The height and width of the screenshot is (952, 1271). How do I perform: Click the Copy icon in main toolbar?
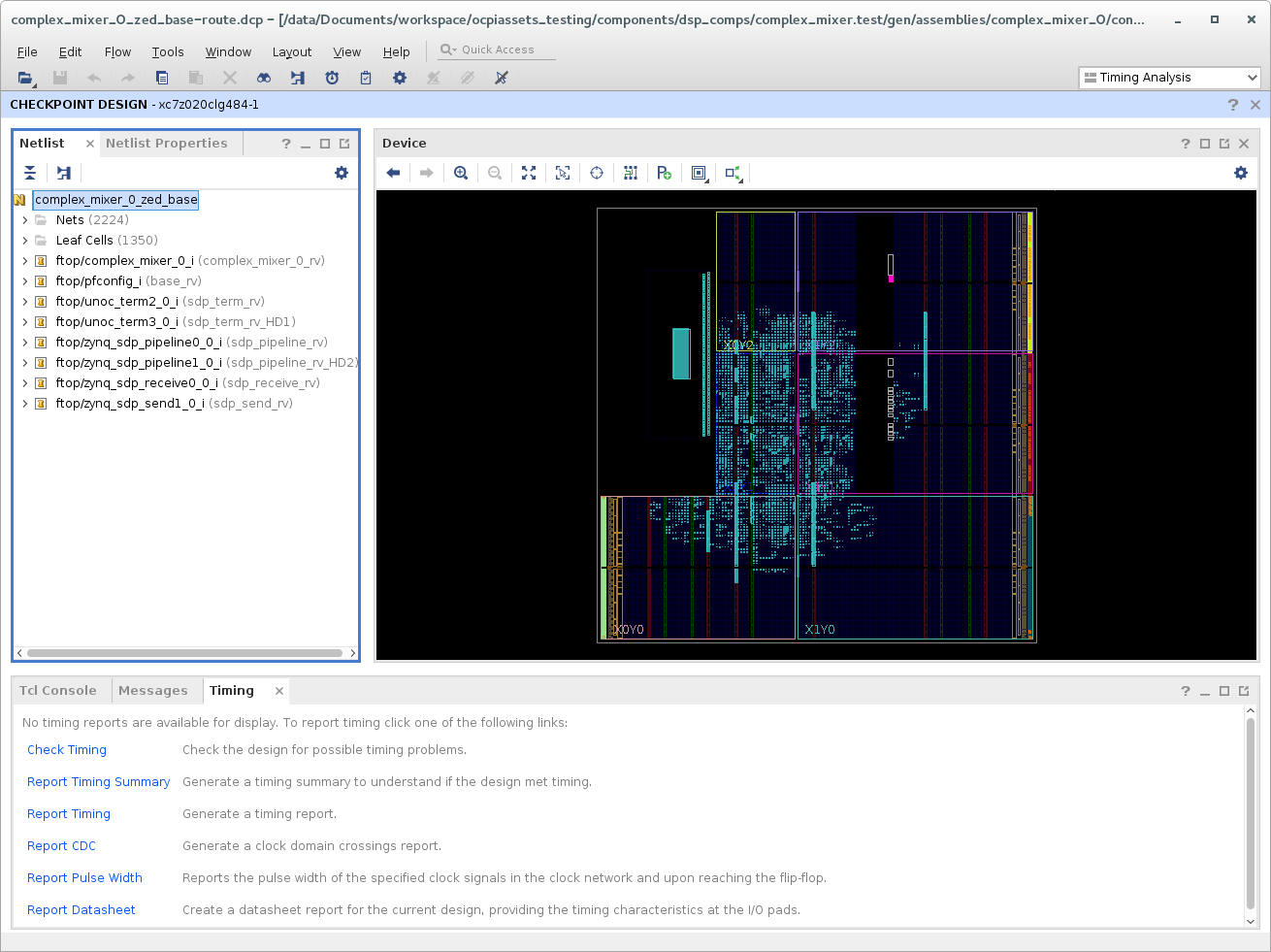point(162,78)
